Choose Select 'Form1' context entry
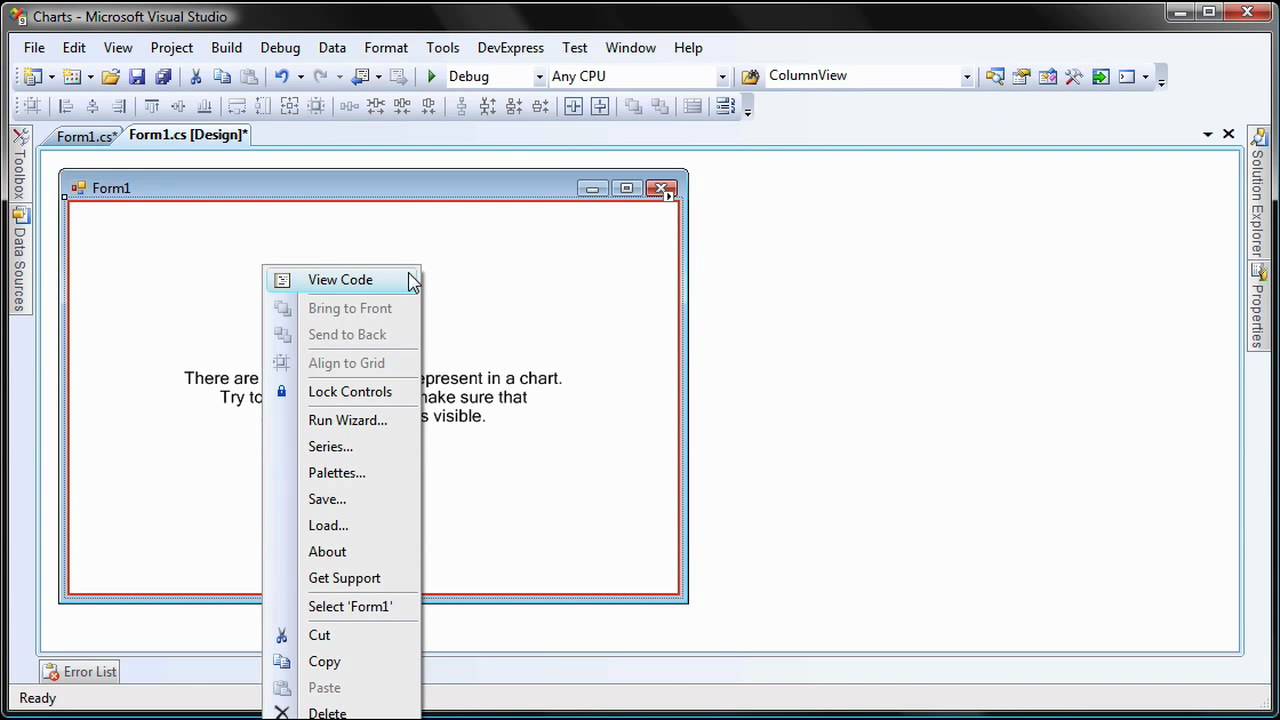Image resolution: width=1280 pixels, height=720 pixels. point(342,606)
